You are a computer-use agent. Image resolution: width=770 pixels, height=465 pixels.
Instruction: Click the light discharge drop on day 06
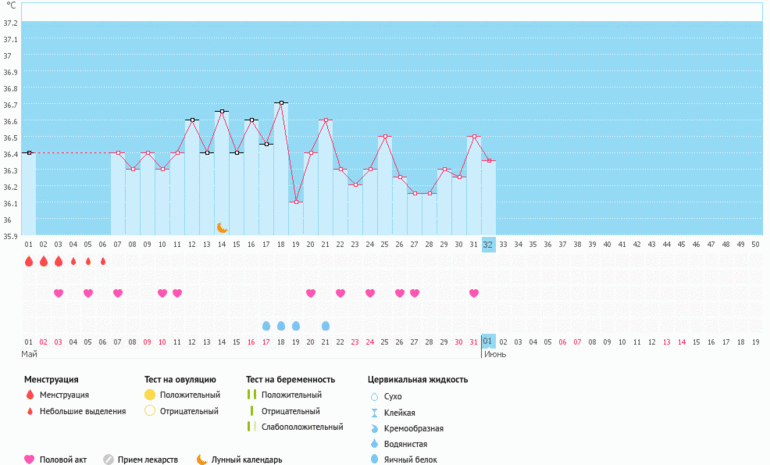[103, 261]
